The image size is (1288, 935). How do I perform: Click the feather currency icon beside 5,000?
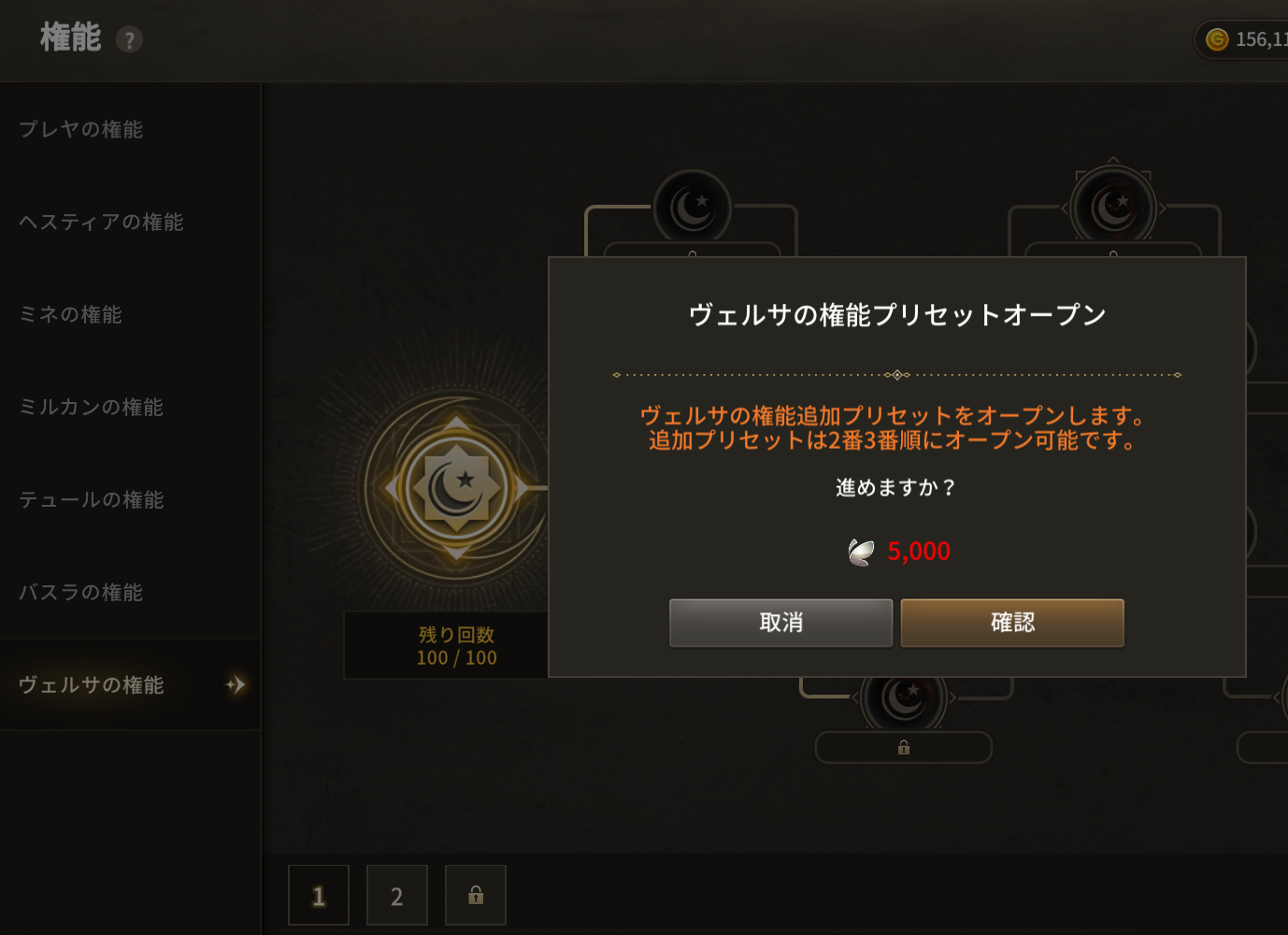(x=861, y=552)
